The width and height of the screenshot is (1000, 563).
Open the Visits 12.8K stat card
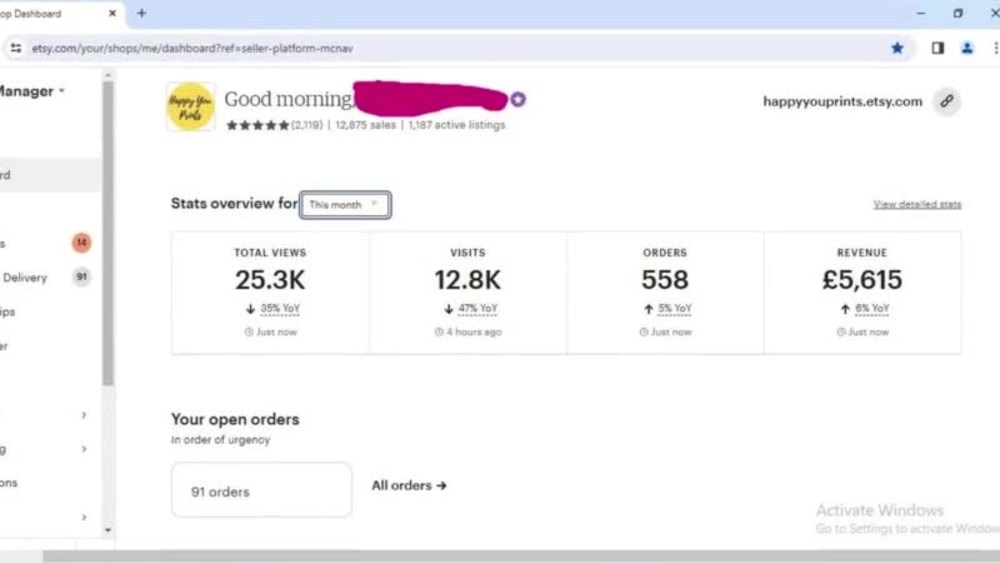tap(467, 292)
